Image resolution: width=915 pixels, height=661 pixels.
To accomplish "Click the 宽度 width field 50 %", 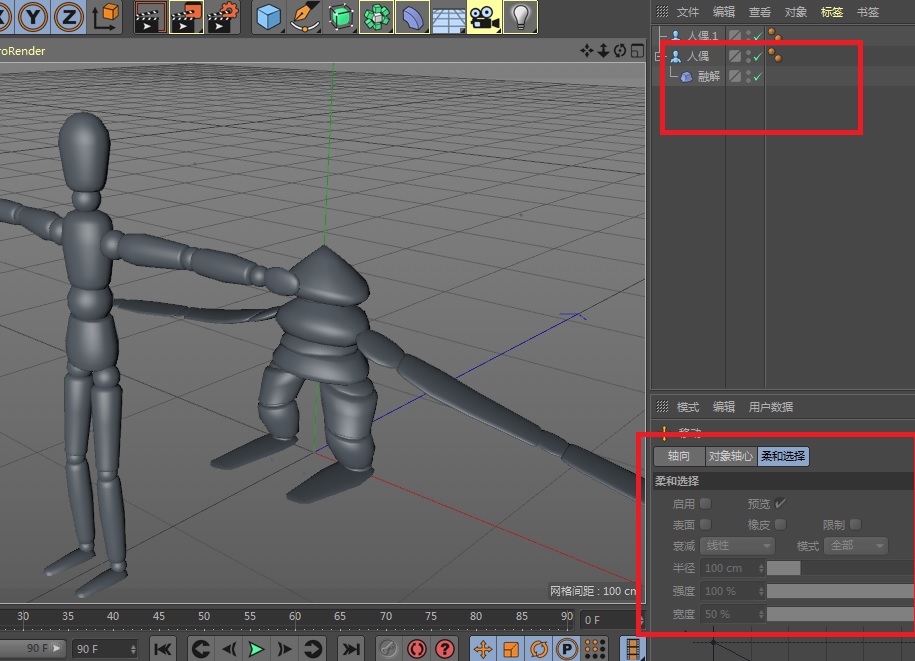I will click(732, 614).
